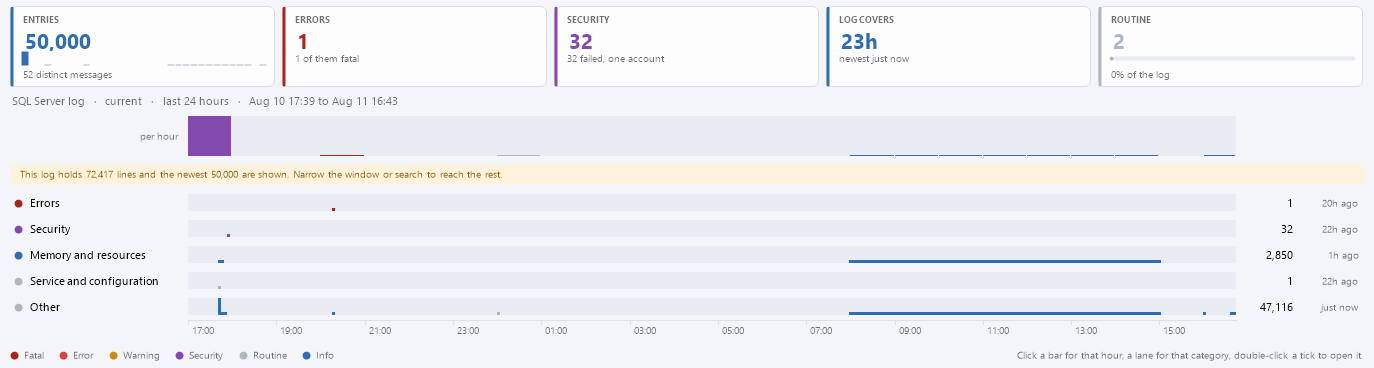Click '1h ago' in Memory and resources row
Image resolution: width=1374 pixels, height=368 pixels.
1342,255
